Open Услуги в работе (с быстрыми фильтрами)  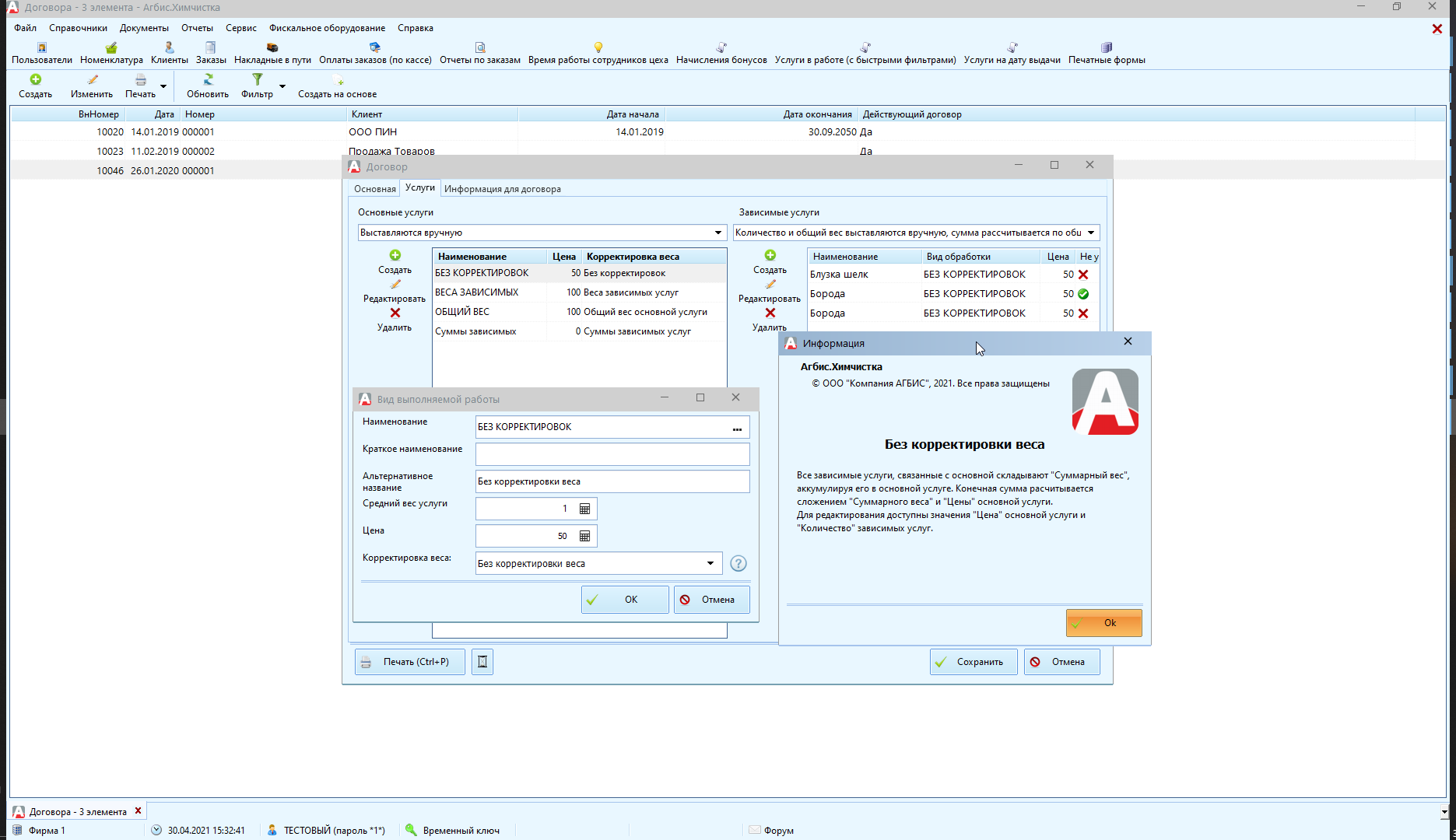point(865,53)
